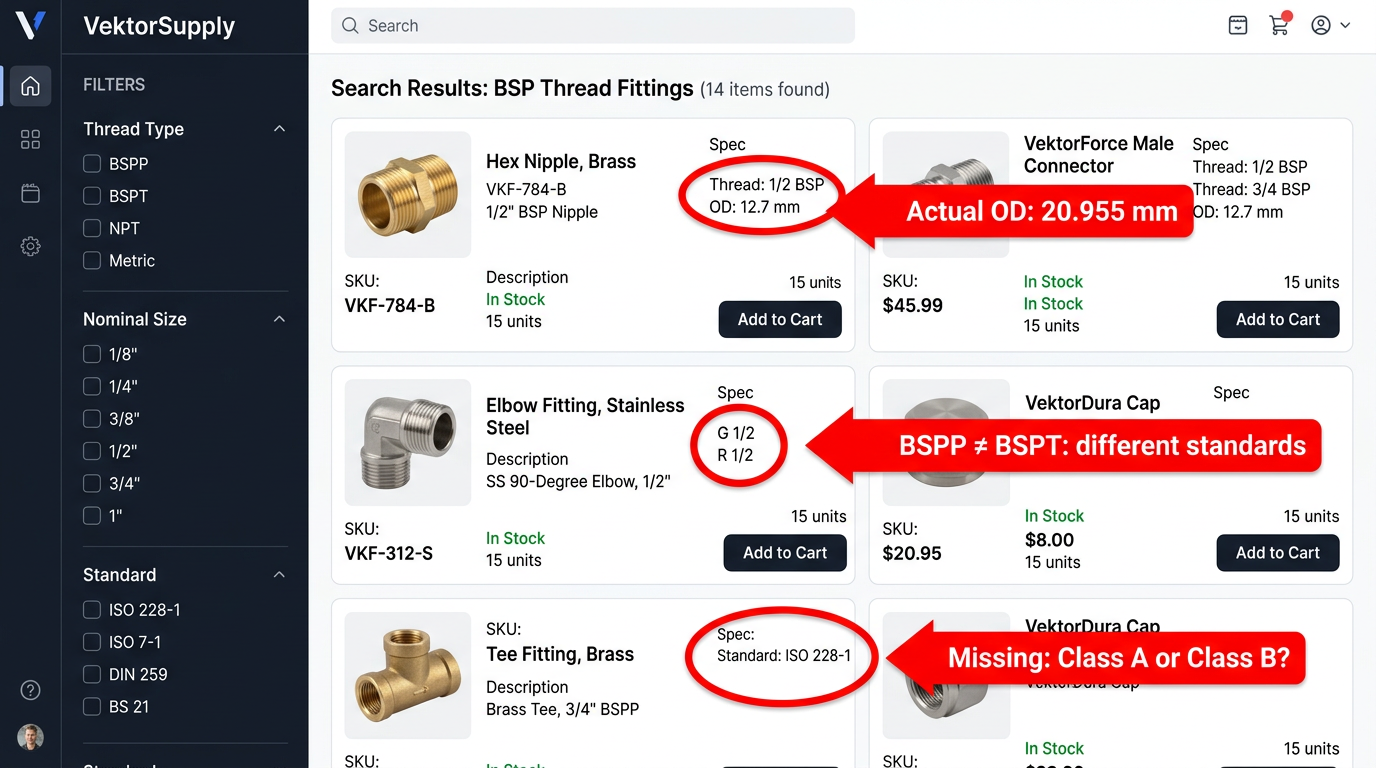Open the shopping cart icon
Viewport: 1376px width, 768px height.
(1279, 26)
